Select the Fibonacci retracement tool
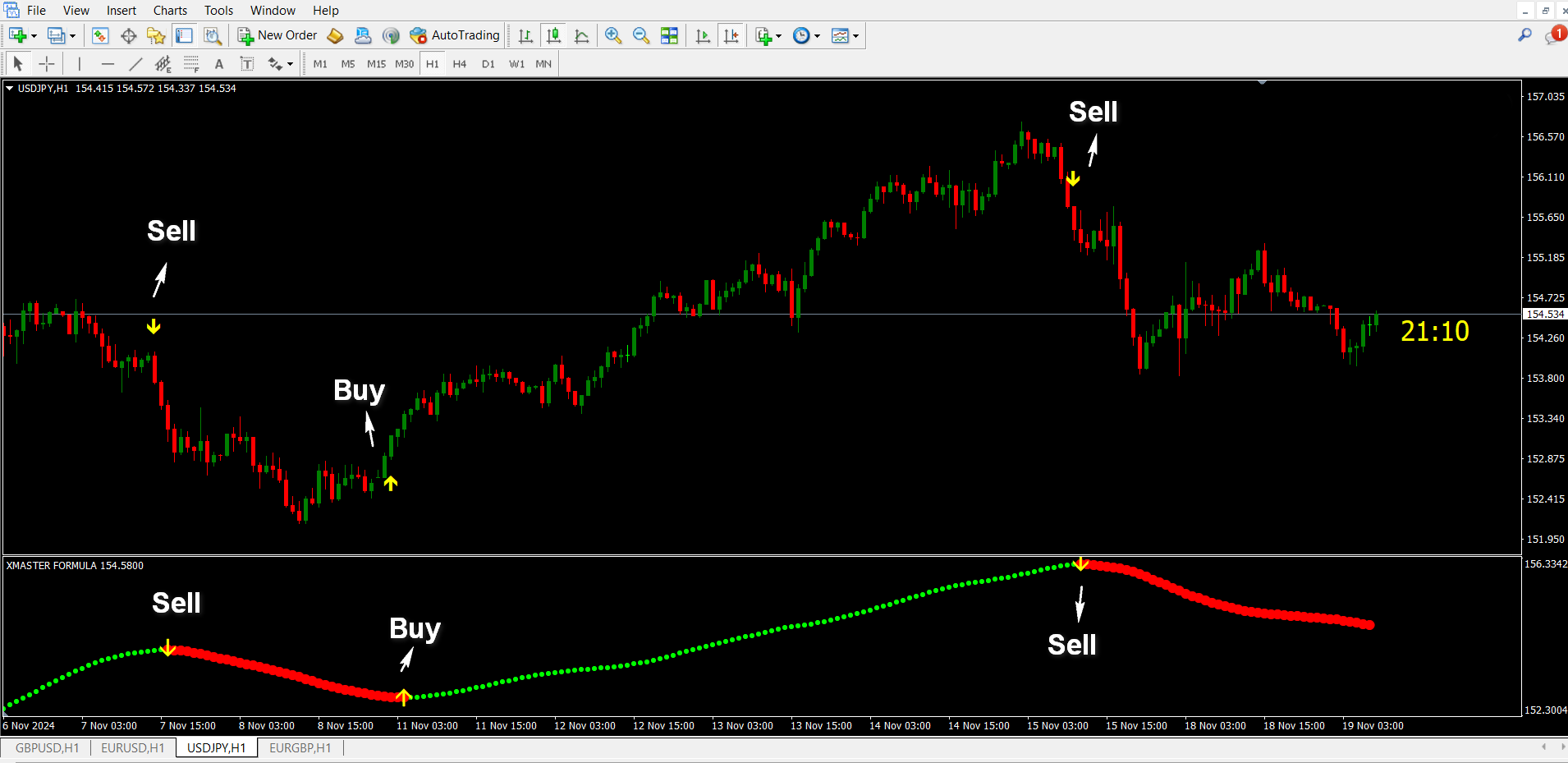The height and width of the screenshot is (763, 1568). coord(191,63)
